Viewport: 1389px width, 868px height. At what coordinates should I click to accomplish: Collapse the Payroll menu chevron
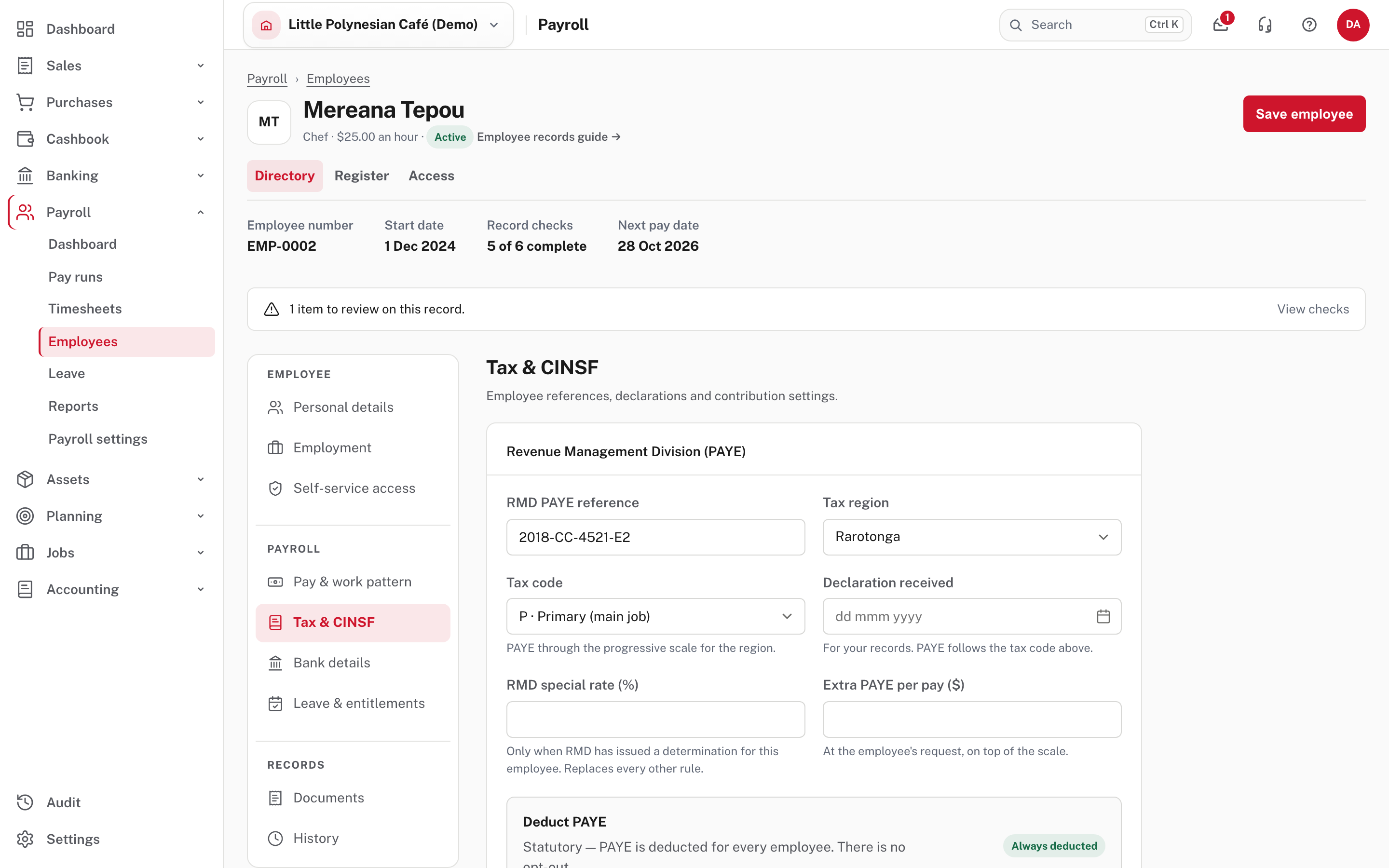coord(201,212)
